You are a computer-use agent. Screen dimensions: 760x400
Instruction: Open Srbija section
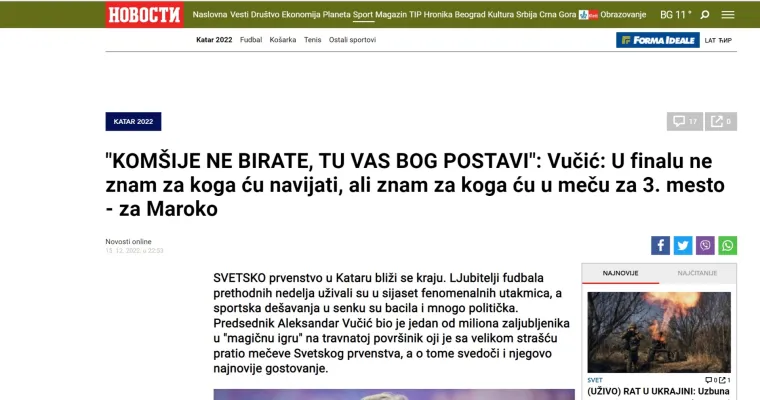[526, 15]
